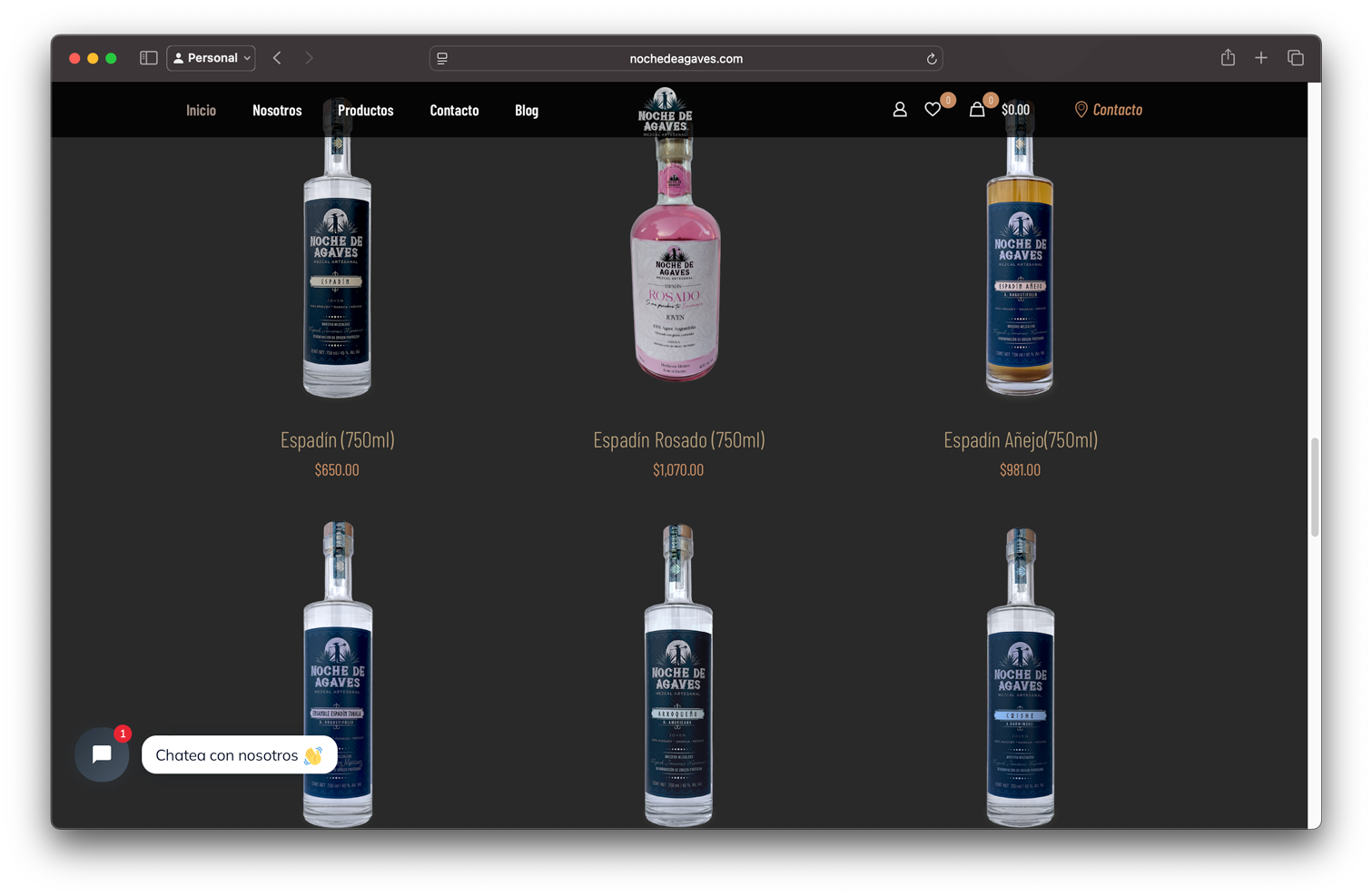This screenshot has height=896, width=1372.
Task: Click the page settings icon in address bar
Action: coord(442,58)
